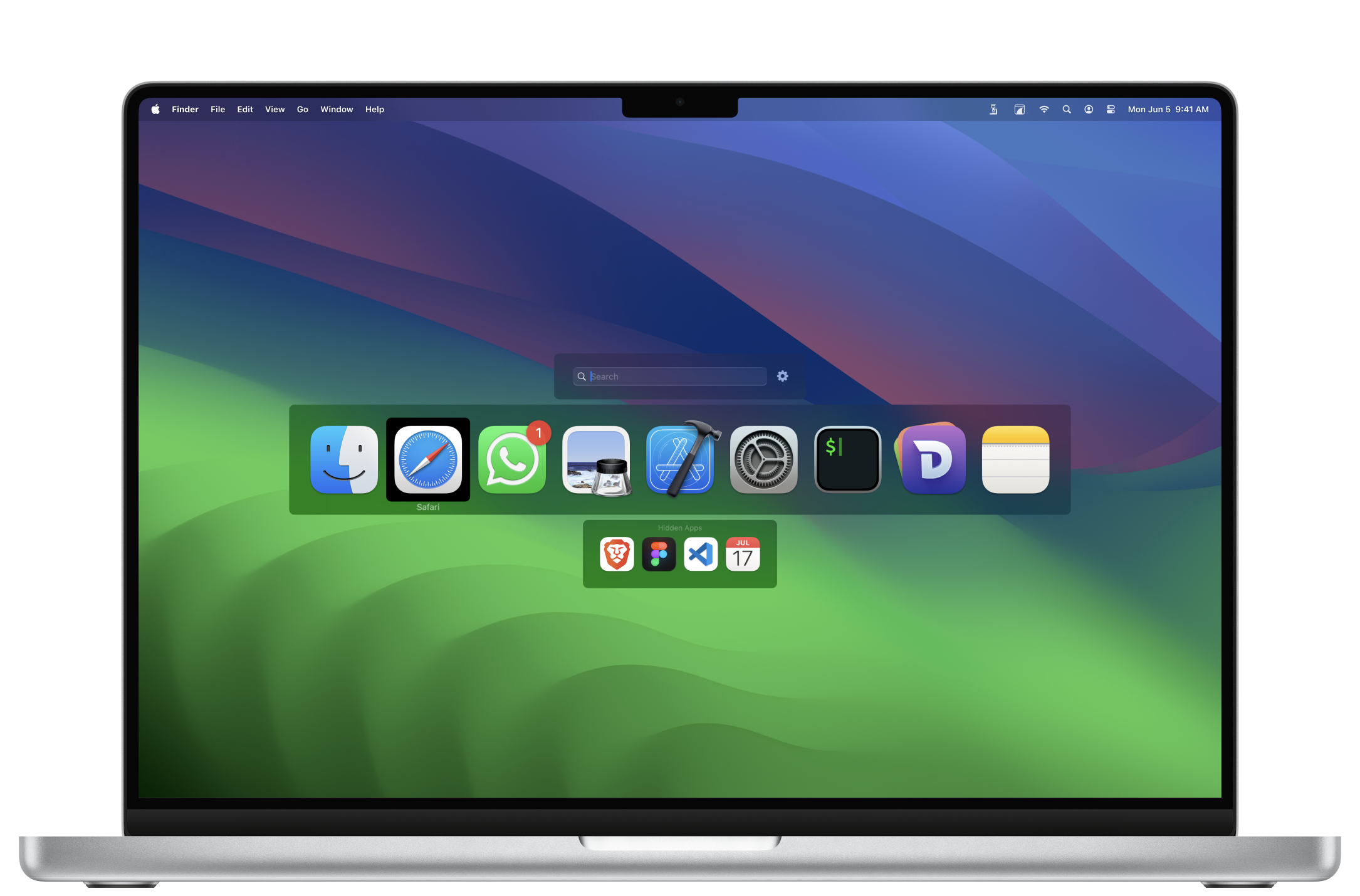Click the magnifier icon in the search field

[x=582, y=377]
